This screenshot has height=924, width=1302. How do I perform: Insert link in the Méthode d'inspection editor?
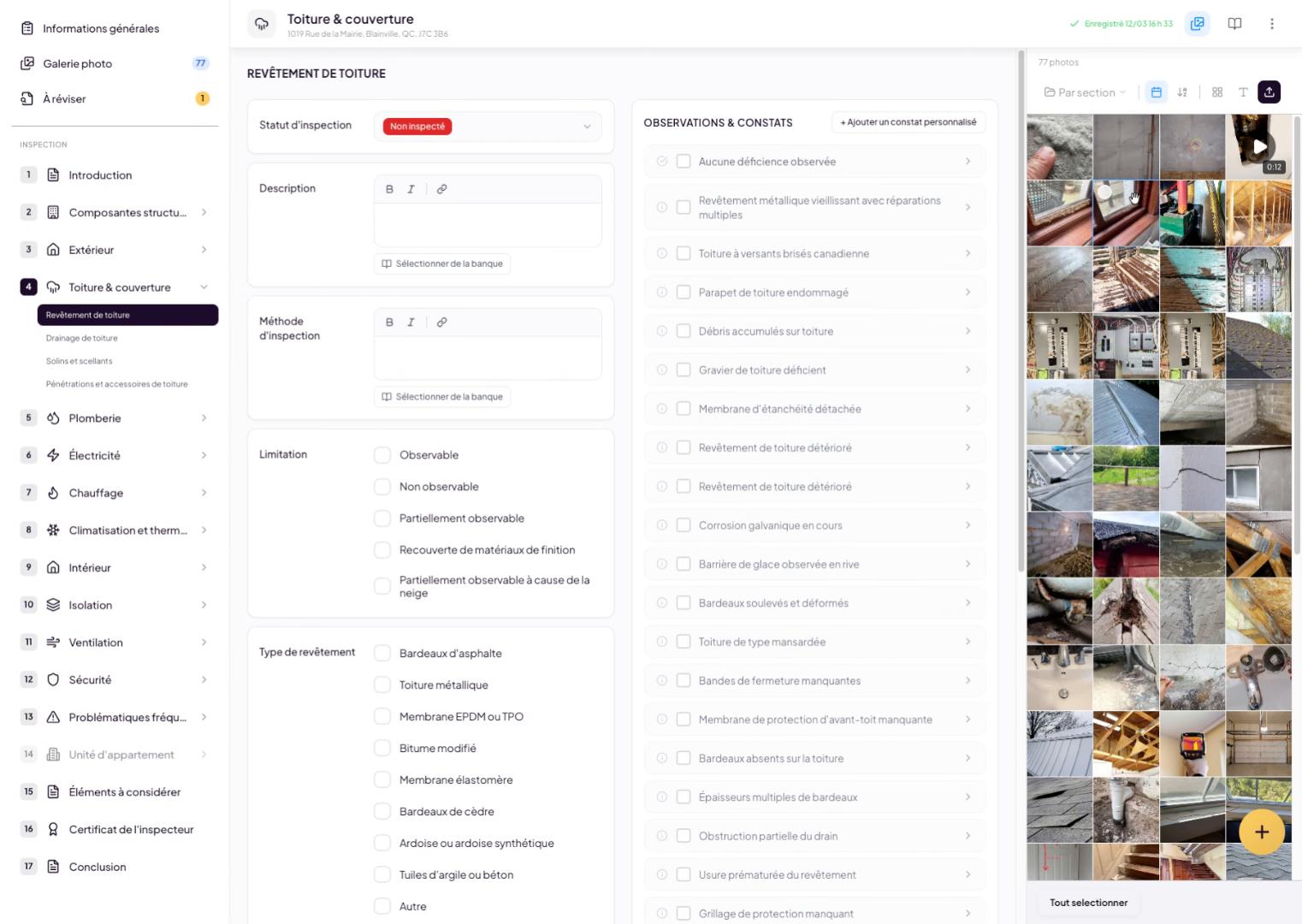pos(441,323)
